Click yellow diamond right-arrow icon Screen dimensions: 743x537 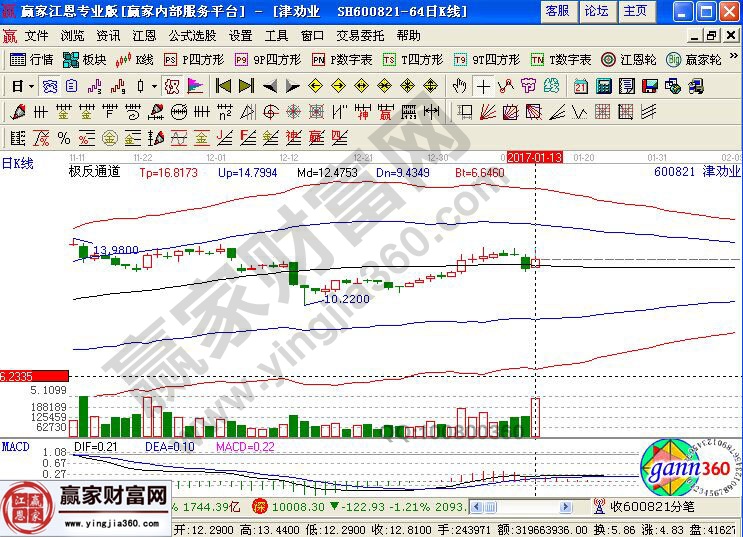(338, 86)
